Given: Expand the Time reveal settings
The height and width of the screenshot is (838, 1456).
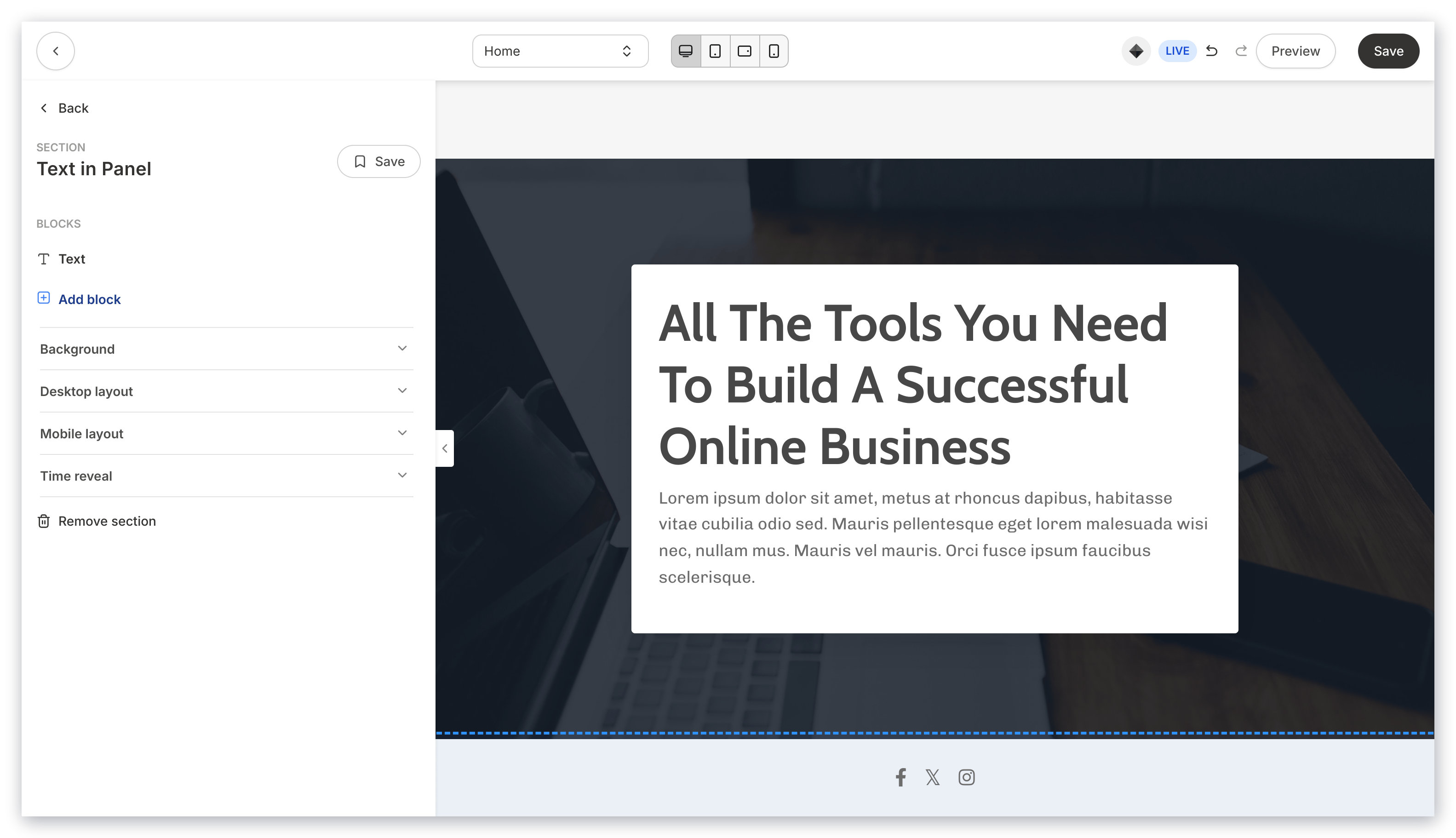Looking at the screenshot, I should coord(226,476).
